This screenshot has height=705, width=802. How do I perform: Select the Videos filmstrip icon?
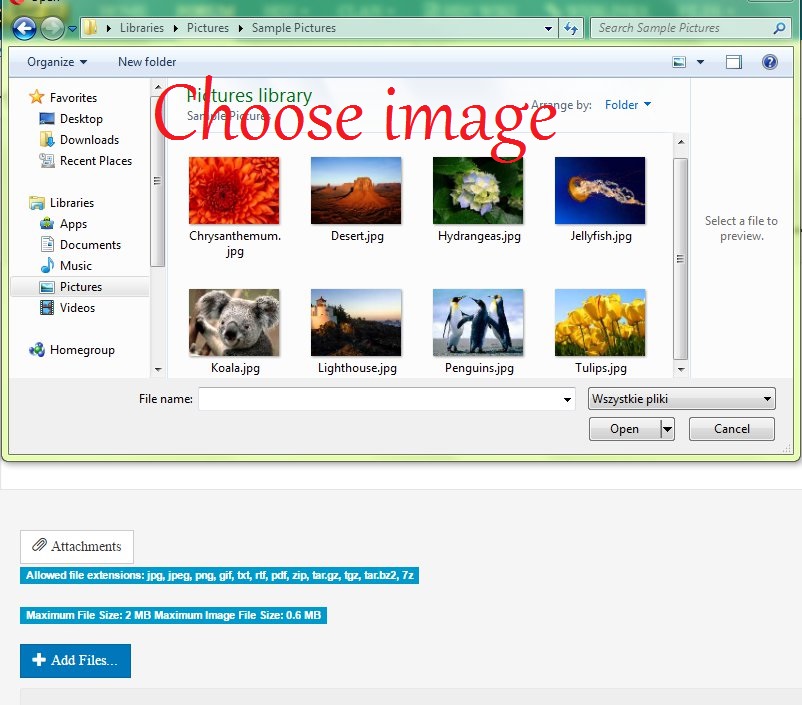click(47, 307)
